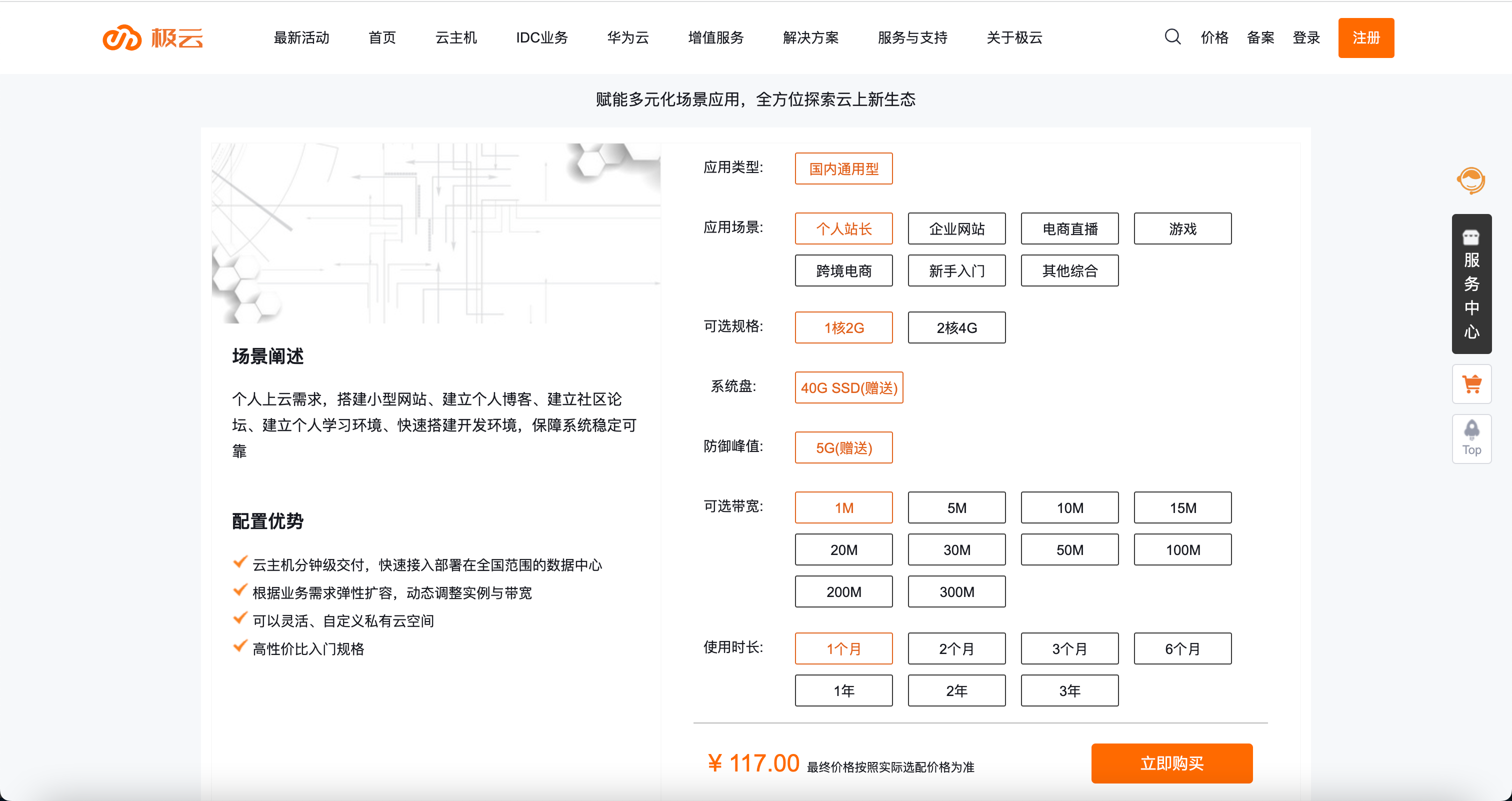This screenshot has height=801, width=1512.
Task: Select the 游戏 scenario option
Action: point(1182,229)
